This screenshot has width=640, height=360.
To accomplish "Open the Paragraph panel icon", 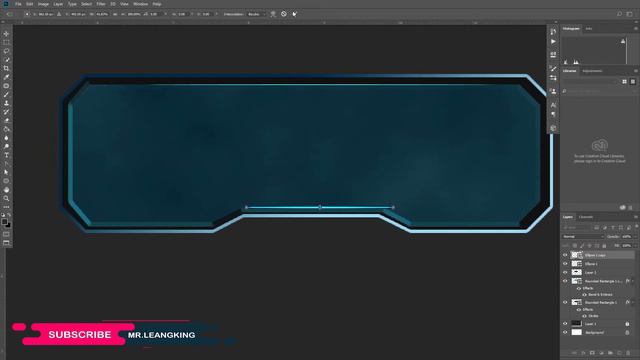I will pos(553,114).
